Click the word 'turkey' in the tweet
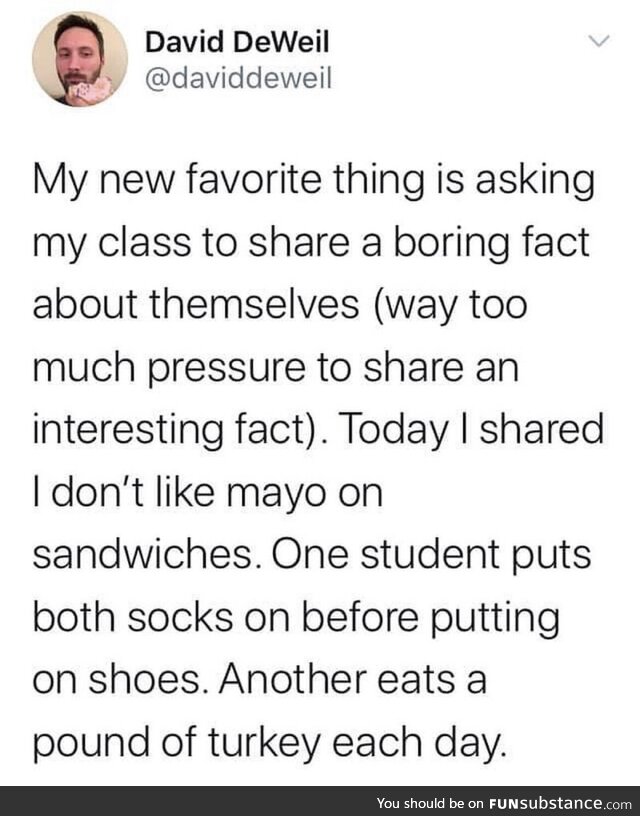Screen dimensions: 640x816 [x=264, y=745]
